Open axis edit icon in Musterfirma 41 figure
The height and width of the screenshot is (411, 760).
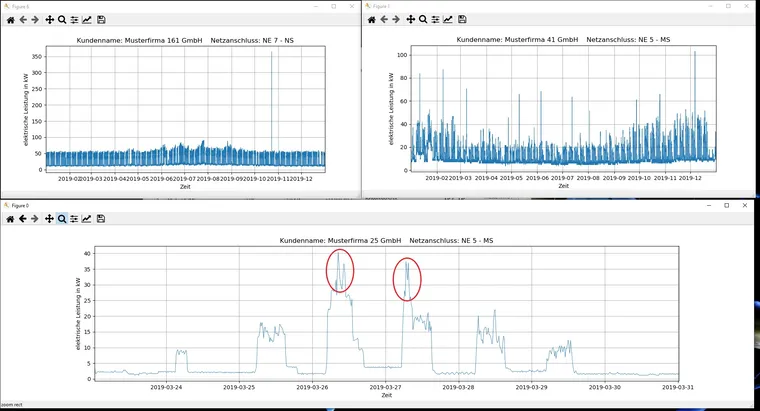point(448,19)
